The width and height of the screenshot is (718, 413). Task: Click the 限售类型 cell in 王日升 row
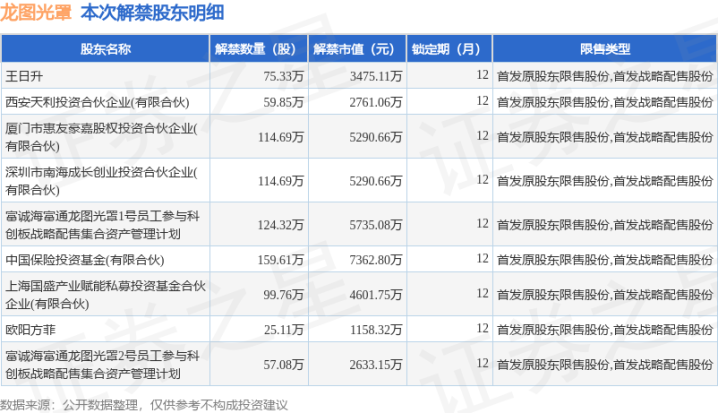[x=605, y=76]
